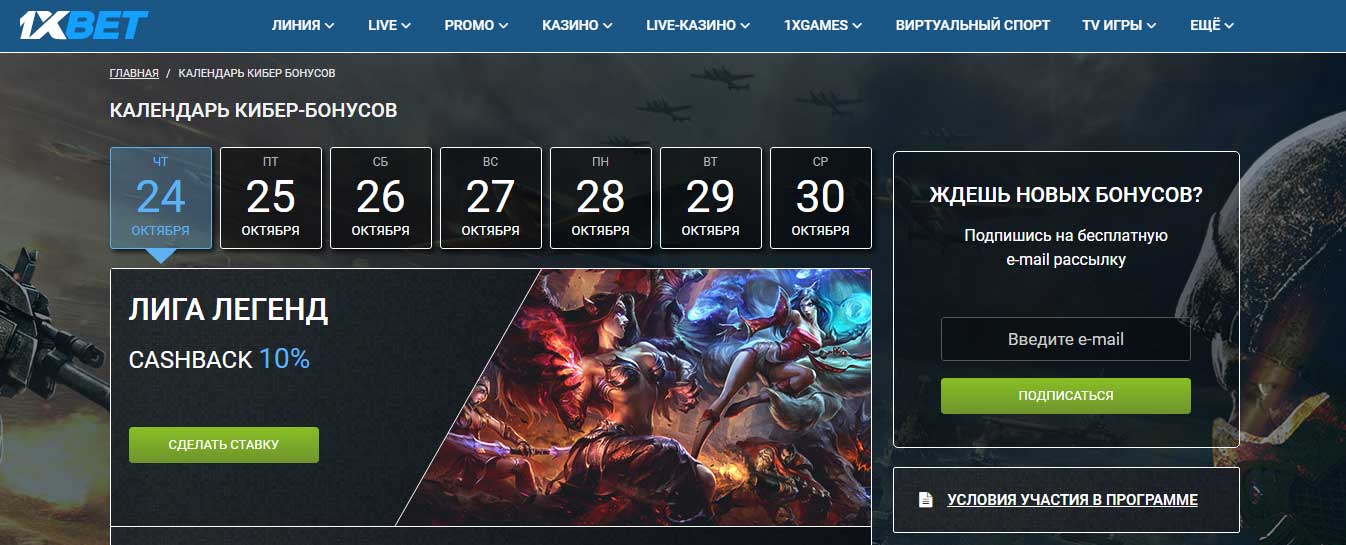Open the ЕЩЁ dropdown menu
Viewport: 1346px width, 545px height.
(x=1212, y=25)
